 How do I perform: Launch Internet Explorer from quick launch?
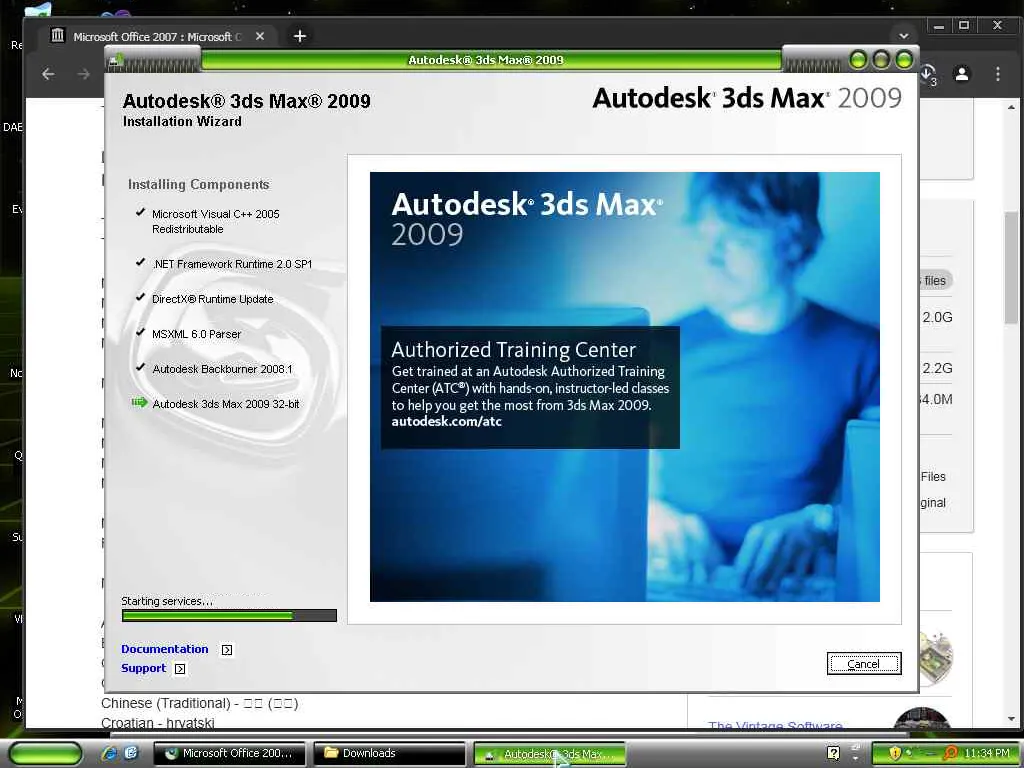108,753
